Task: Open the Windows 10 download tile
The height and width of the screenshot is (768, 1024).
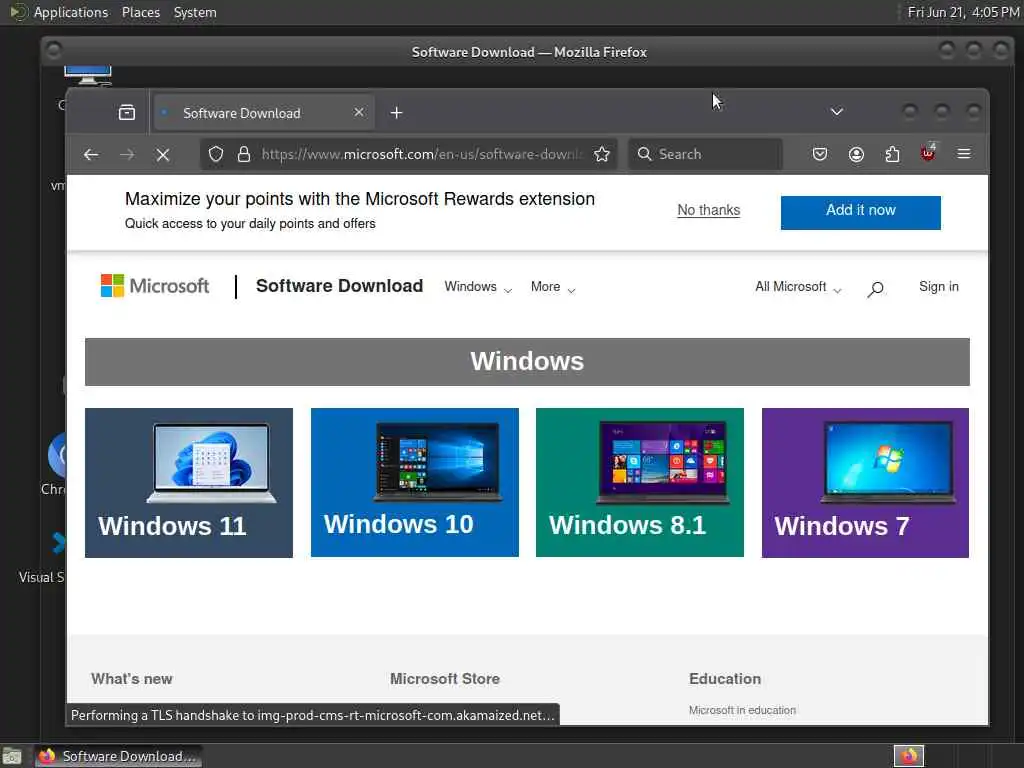Action: 415,483
